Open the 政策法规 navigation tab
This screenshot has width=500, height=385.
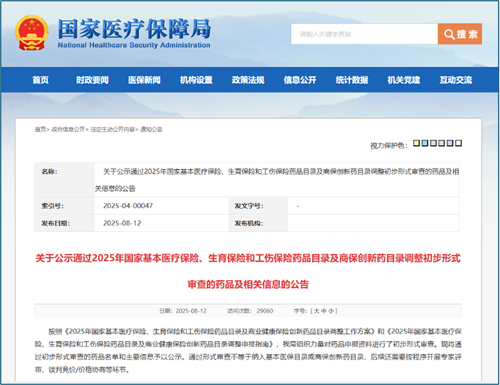pyautogui.click(x=248, y=80)
